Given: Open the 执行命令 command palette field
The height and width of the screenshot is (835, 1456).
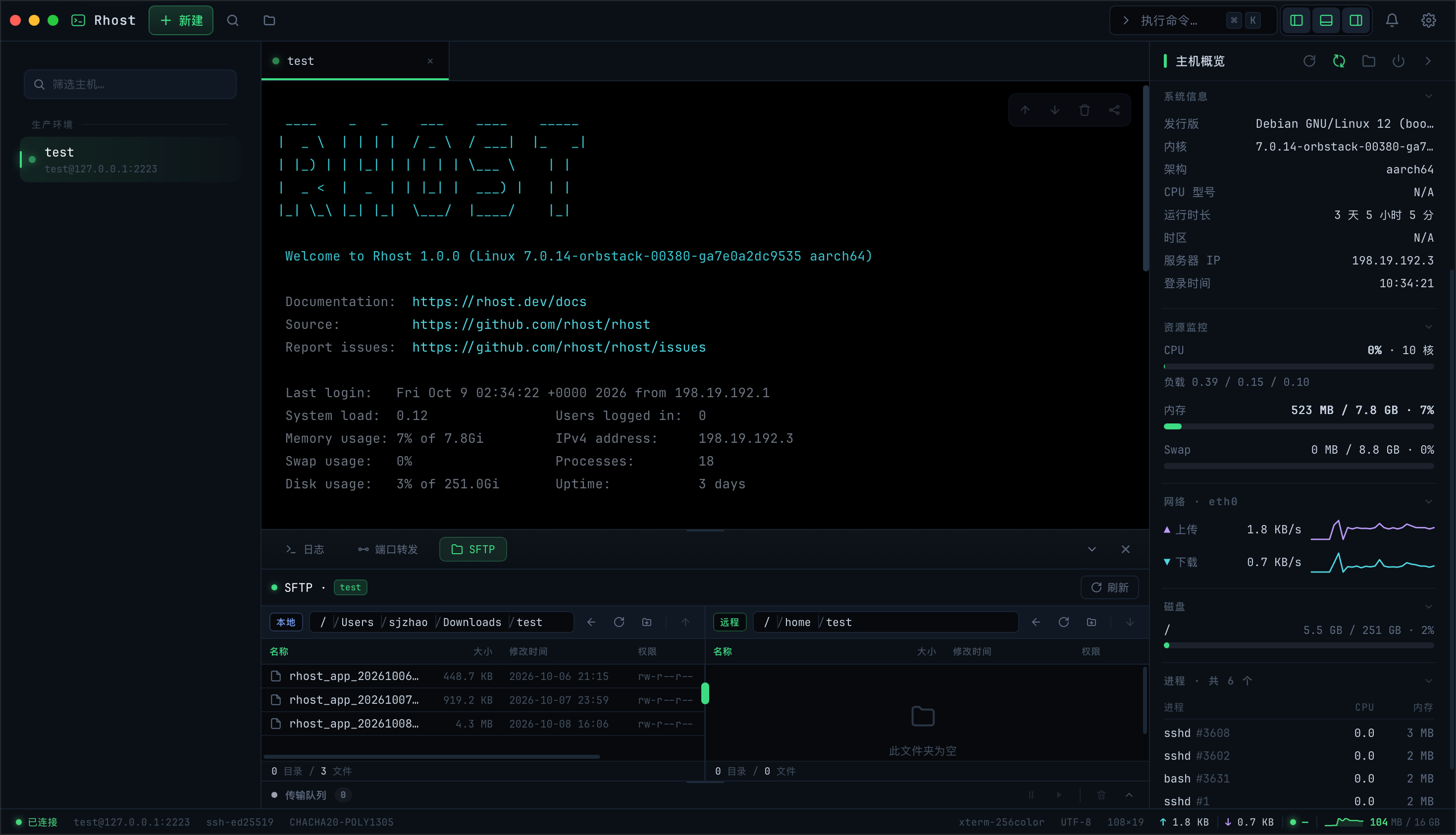Looking at the screenshot, I should pos(1193,21).
